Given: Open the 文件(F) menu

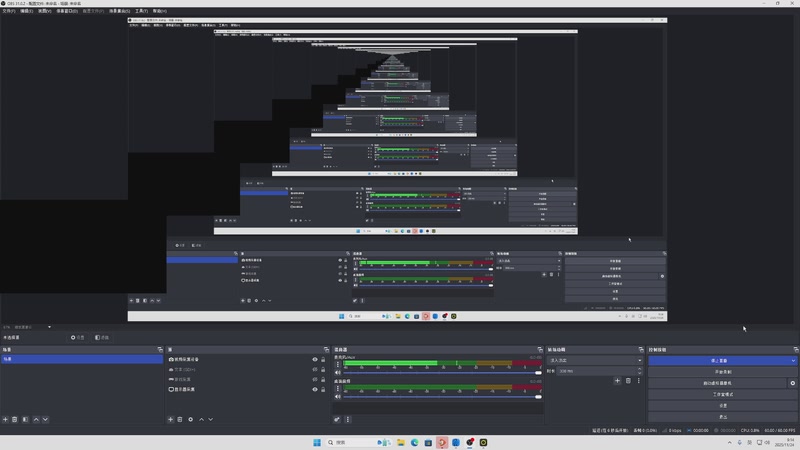Looking at the screenshot, I should (9, 11).
